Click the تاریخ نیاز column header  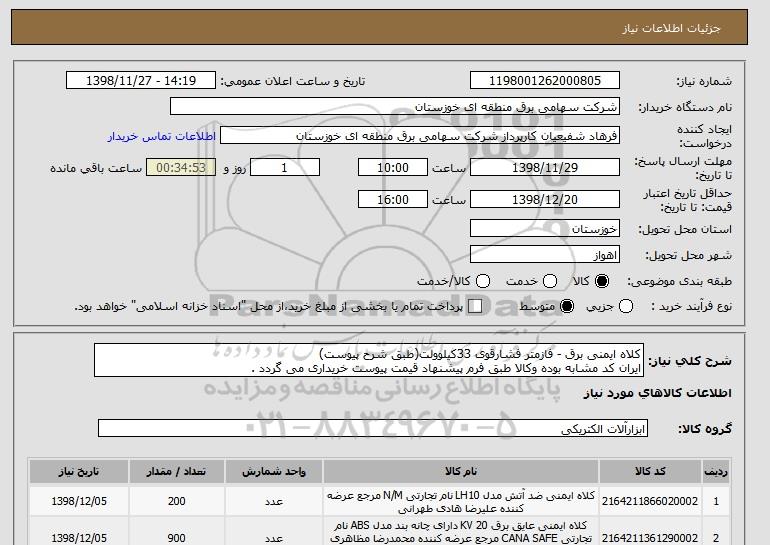79,471
